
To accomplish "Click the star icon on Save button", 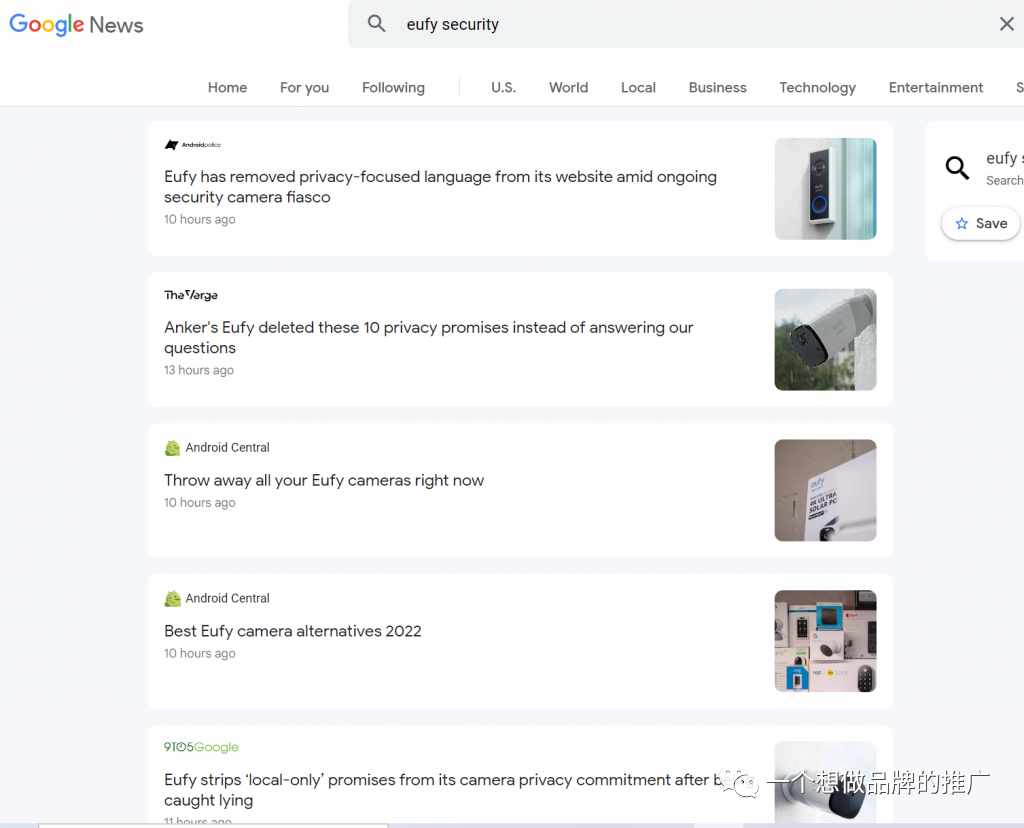I will click(x=961, y=223).
